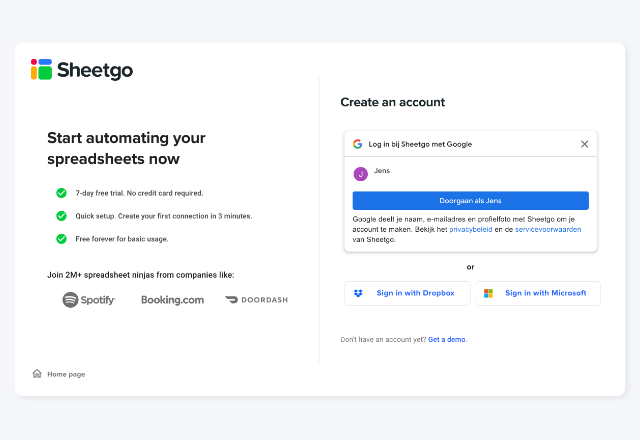Click green checkmark beside Quick setup
Screen dimensions: 640x440
61,216
